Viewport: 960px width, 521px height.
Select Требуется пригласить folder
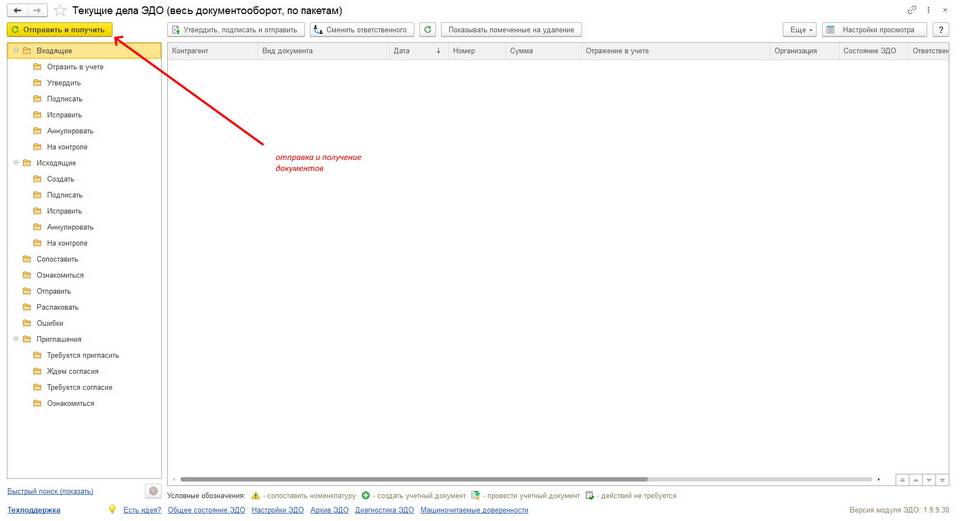[x=83, y=355]
